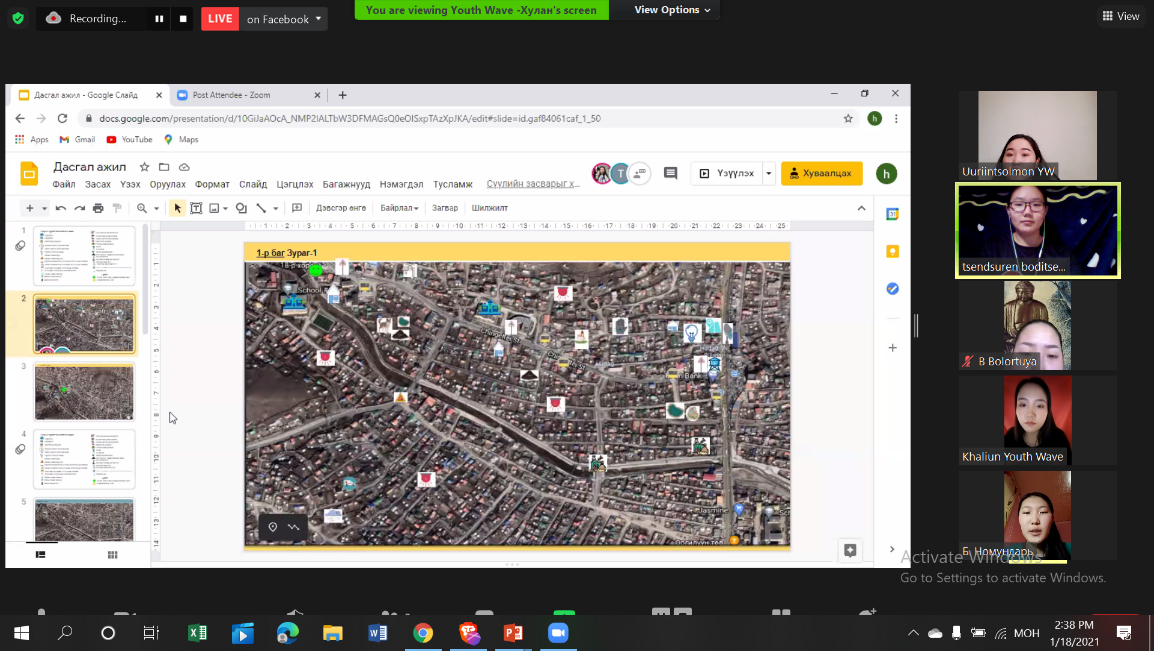Click the shape tool icon
This screenshot has width=1154, height=651.
pyautogui.click(x=241, y=208)
